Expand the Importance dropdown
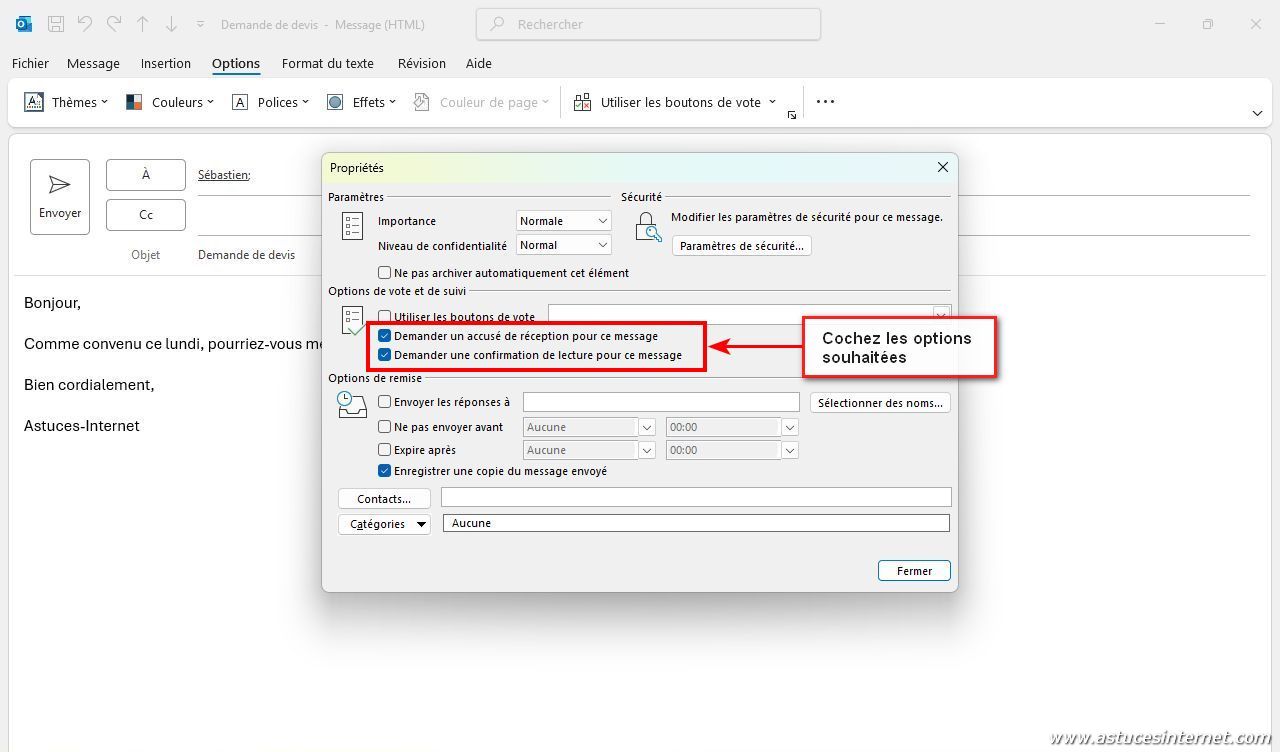The height and width of the screenshot is (752, 1280). [x=564, y=221]
